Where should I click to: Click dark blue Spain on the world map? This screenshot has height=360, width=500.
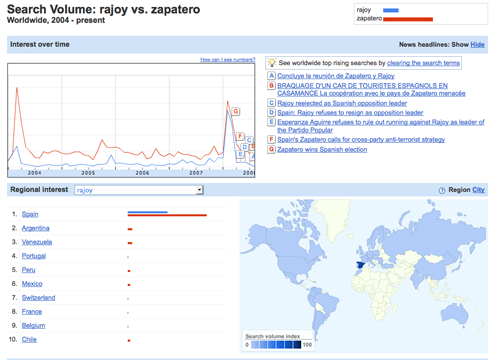tap(360, 265)
